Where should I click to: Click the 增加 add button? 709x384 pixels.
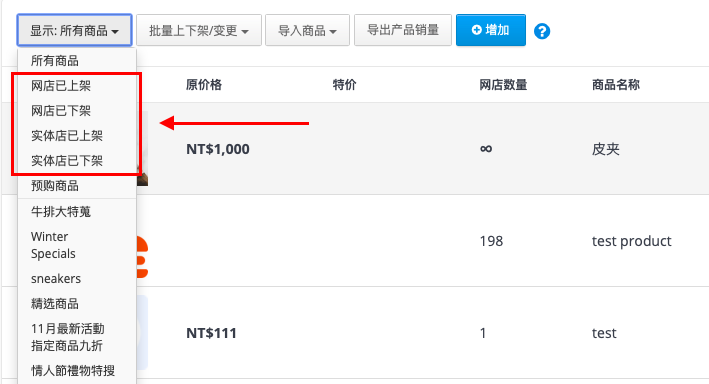point(491,30)
